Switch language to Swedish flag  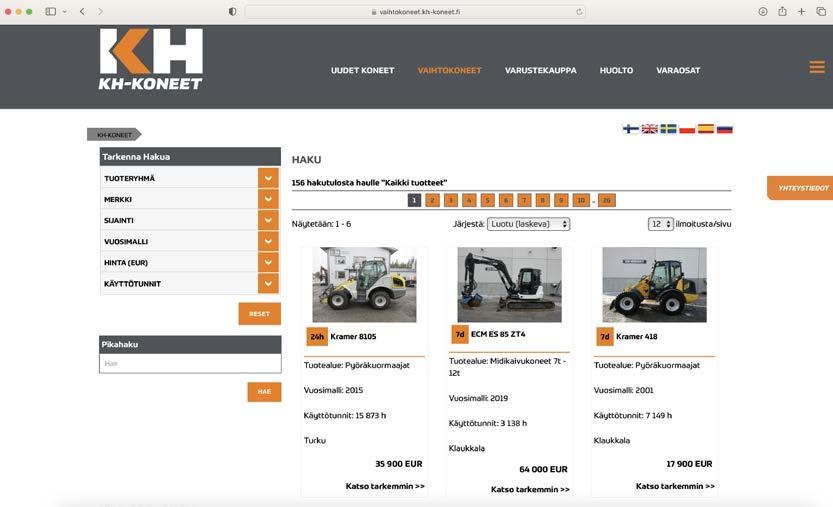[668, 129]
